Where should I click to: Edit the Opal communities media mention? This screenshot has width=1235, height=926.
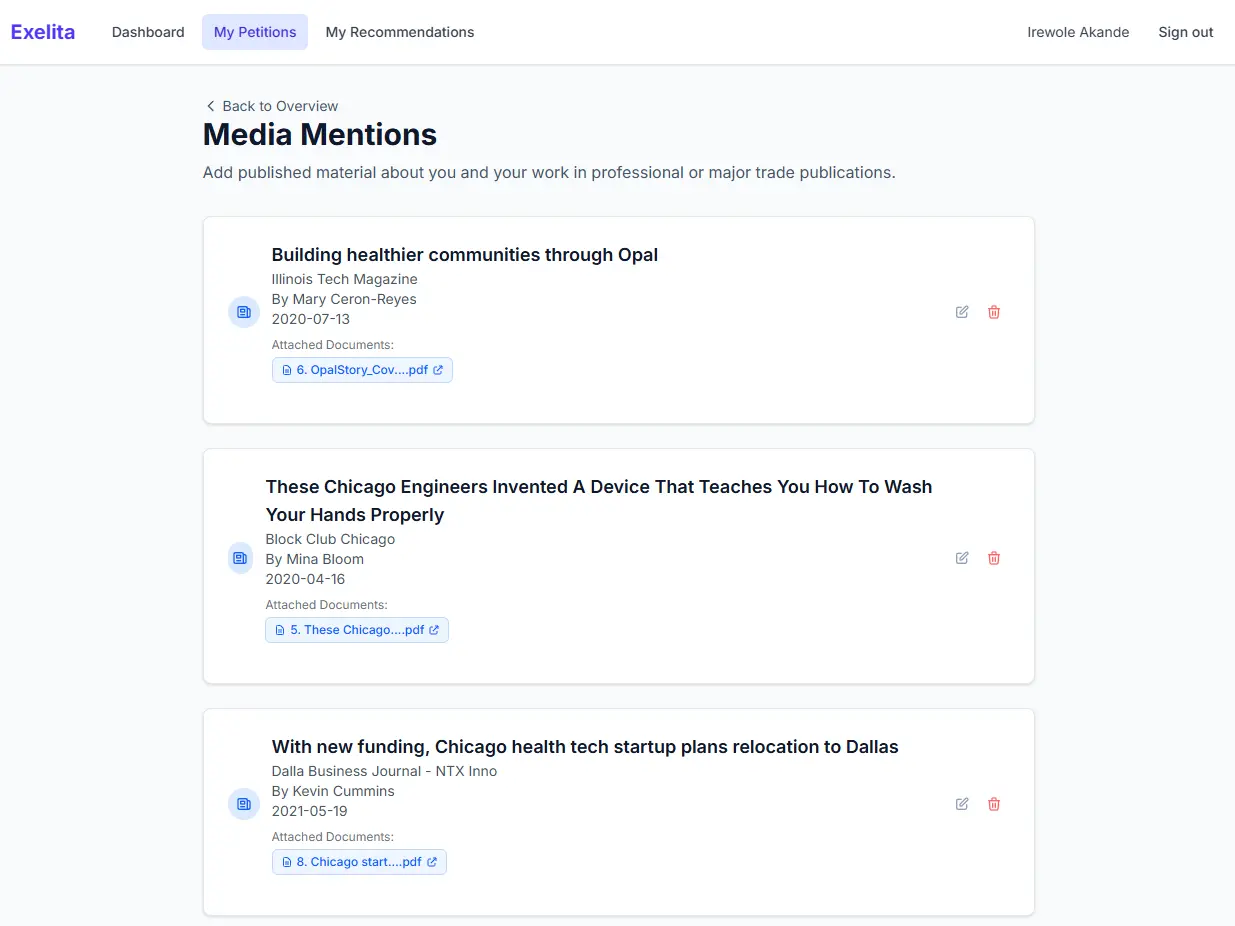coord(962,312)
